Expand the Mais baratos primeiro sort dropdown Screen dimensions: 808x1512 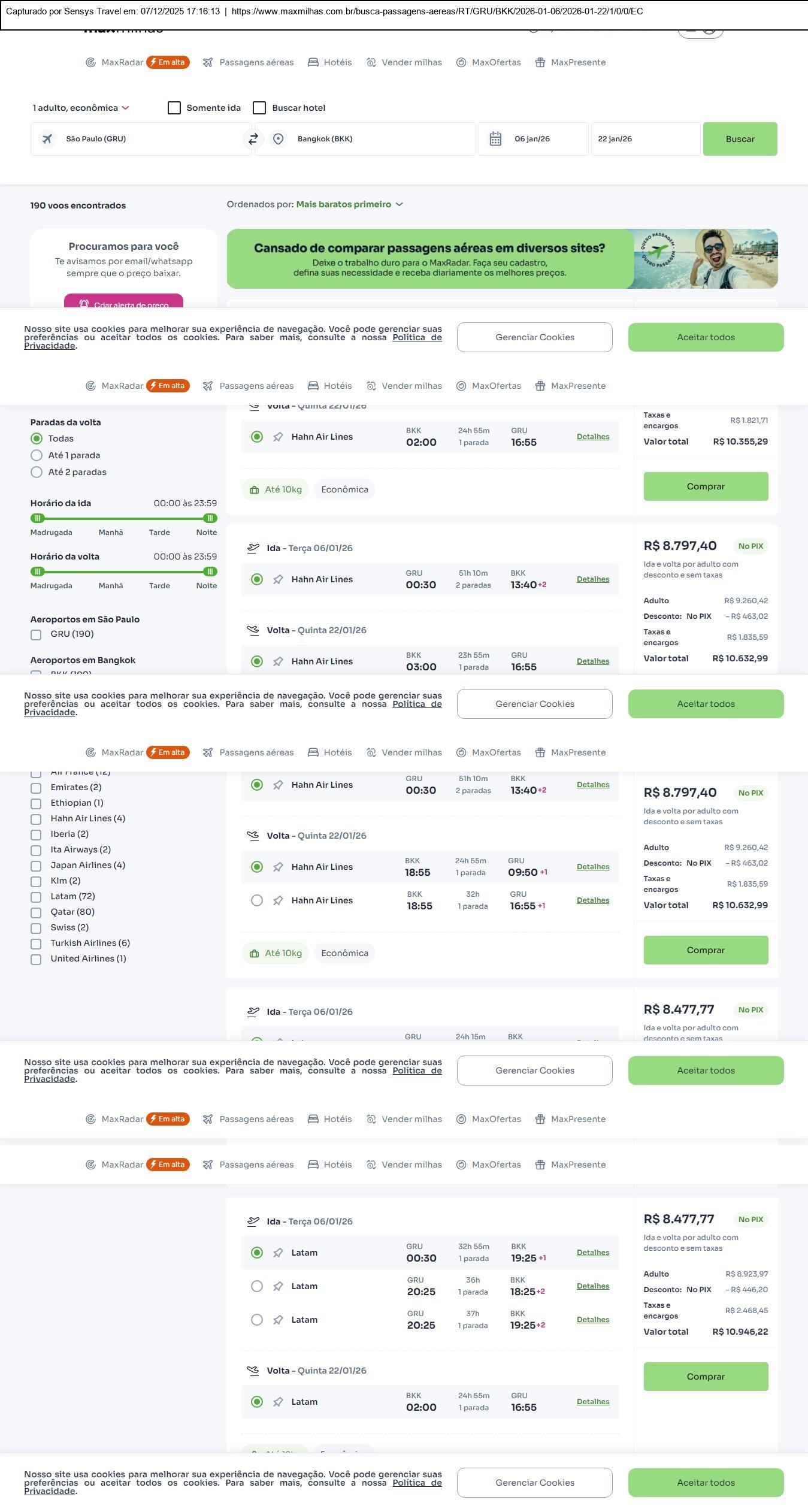tap(349, 204)
